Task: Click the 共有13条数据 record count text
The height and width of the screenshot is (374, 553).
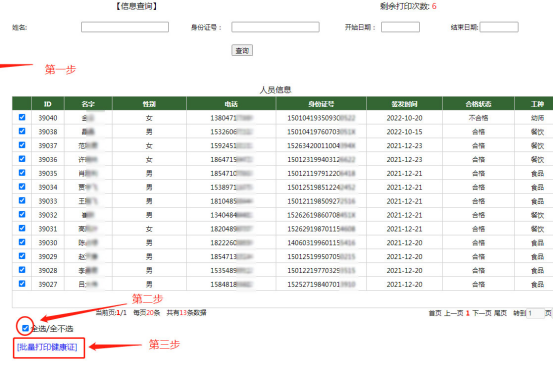Action: tap(186, 313)
